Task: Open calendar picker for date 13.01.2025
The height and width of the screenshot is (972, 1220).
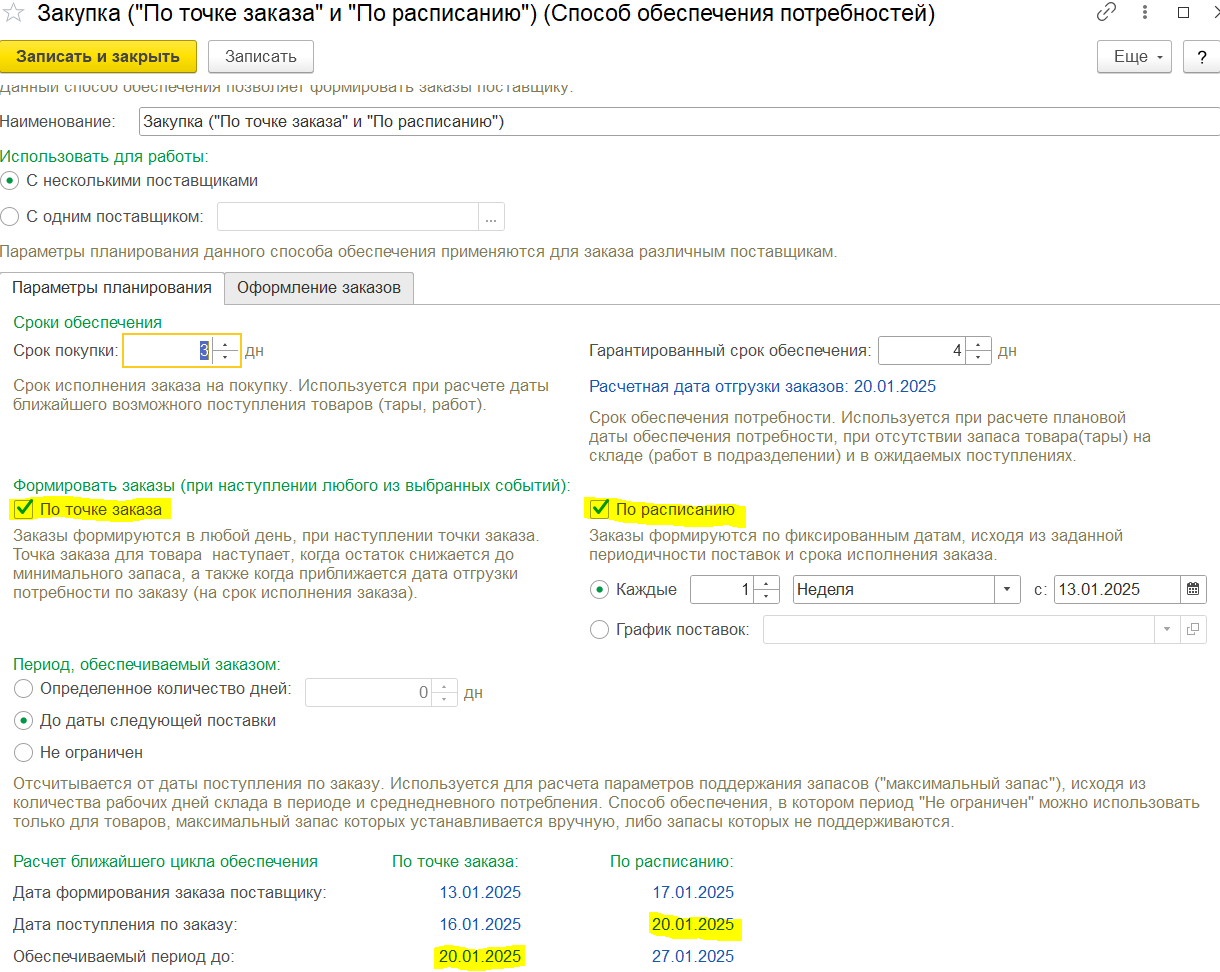Action: coord(1193,589)
